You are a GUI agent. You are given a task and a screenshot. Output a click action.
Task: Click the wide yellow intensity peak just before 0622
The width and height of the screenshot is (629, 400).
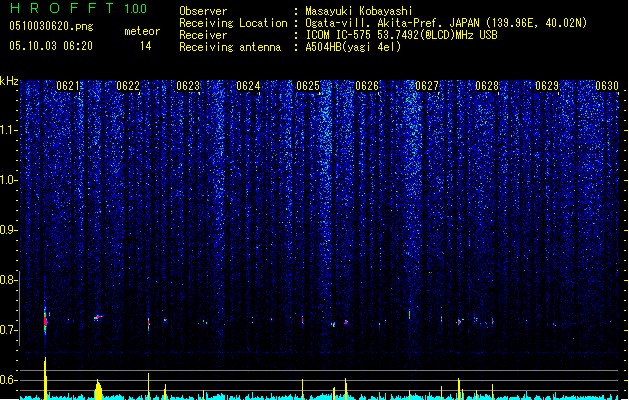pos(98,389)
